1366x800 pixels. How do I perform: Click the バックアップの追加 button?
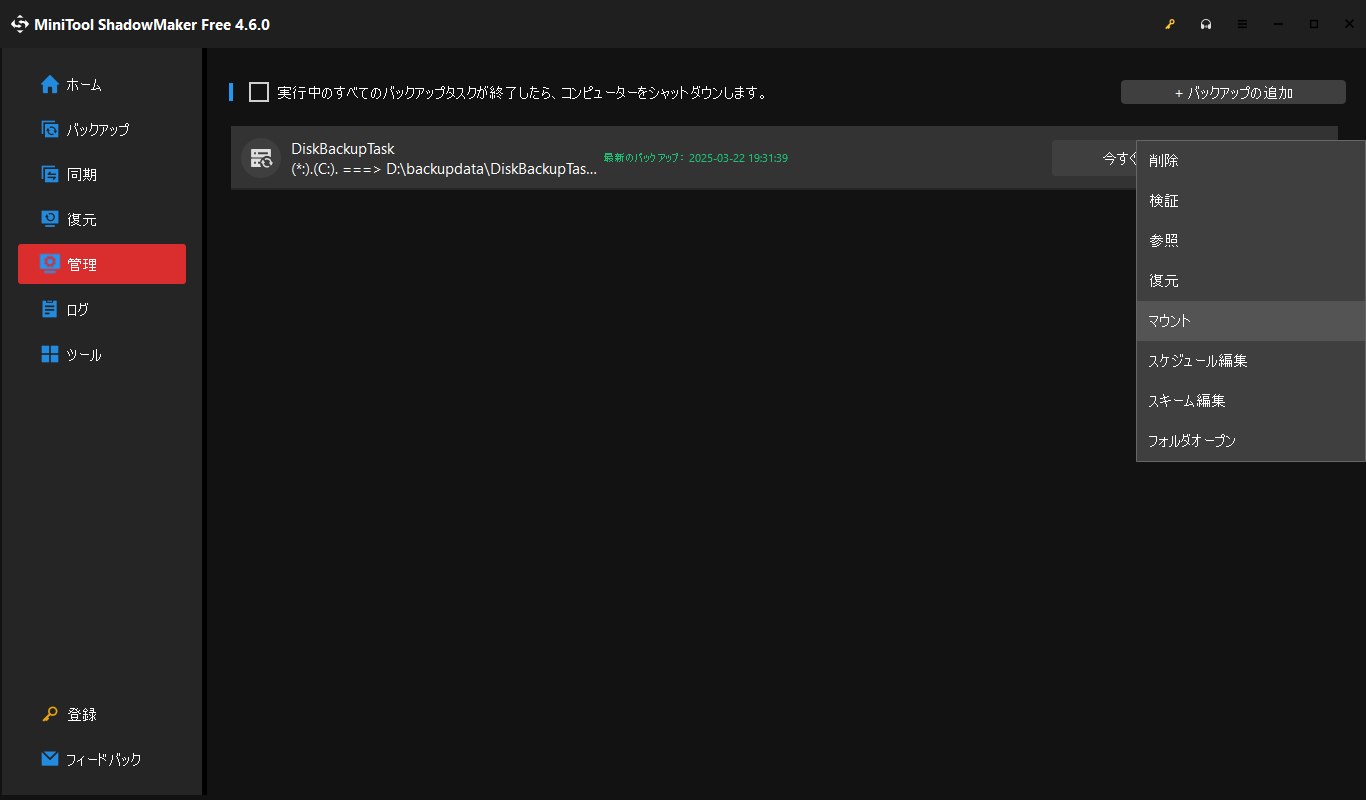[1233, 92]
